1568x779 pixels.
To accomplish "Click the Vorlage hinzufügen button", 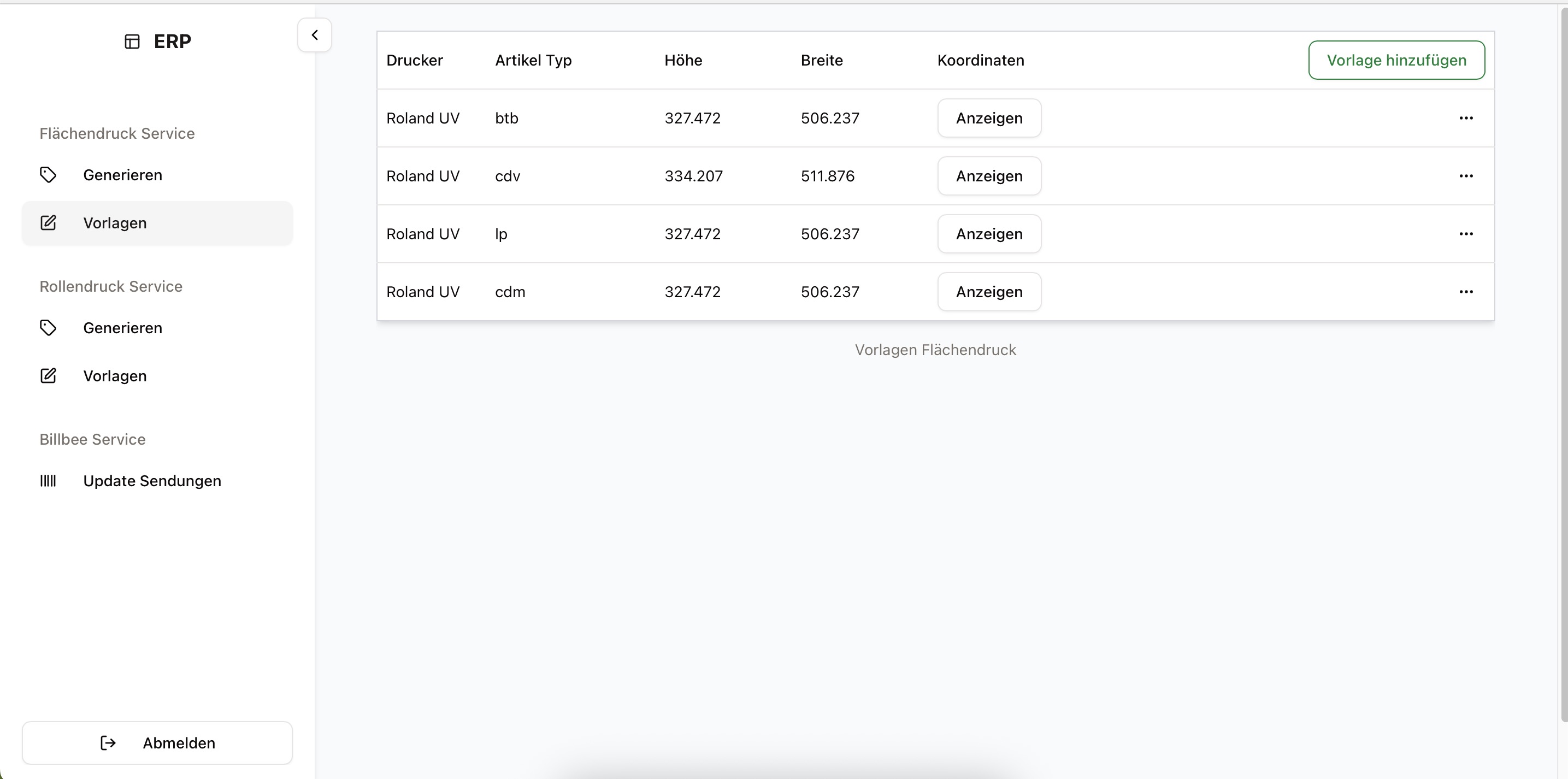I will point(1396,60).
